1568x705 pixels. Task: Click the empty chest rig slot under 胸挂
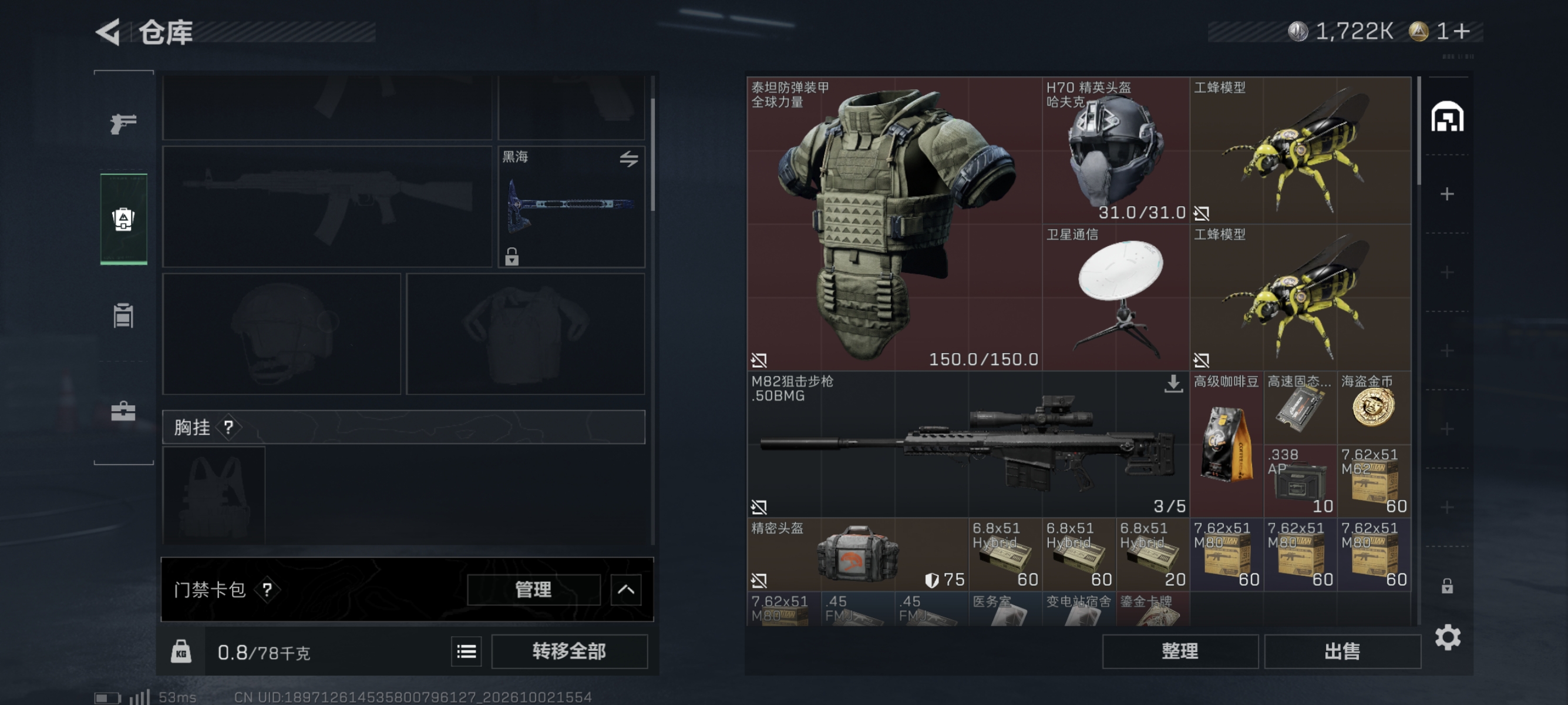[x=214, y=494]
